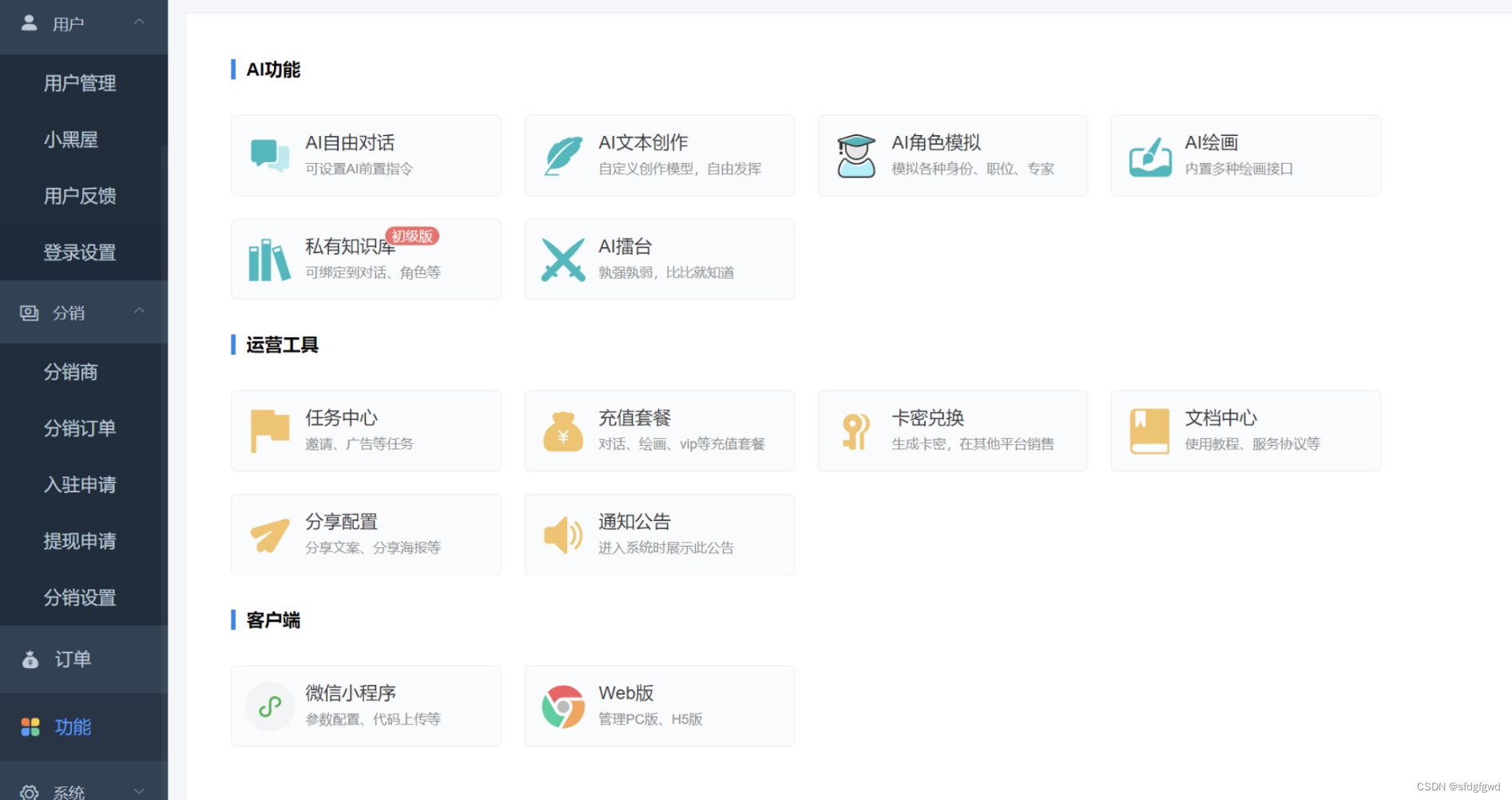Click the AI擂台 crossed swords icon

562,258
